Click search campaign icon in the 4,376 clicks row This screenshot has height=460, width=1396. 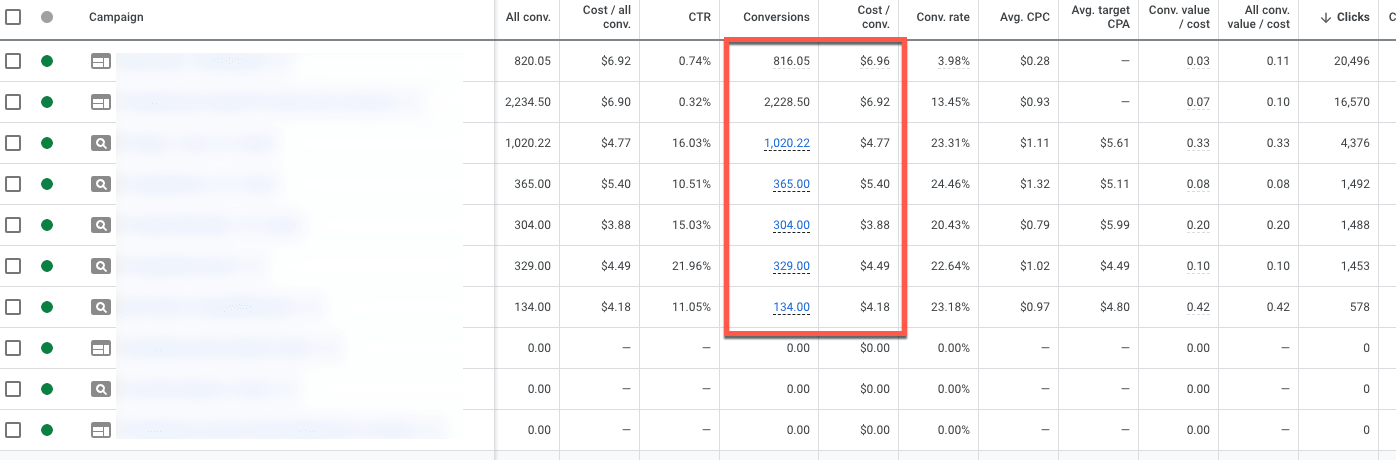100,143
